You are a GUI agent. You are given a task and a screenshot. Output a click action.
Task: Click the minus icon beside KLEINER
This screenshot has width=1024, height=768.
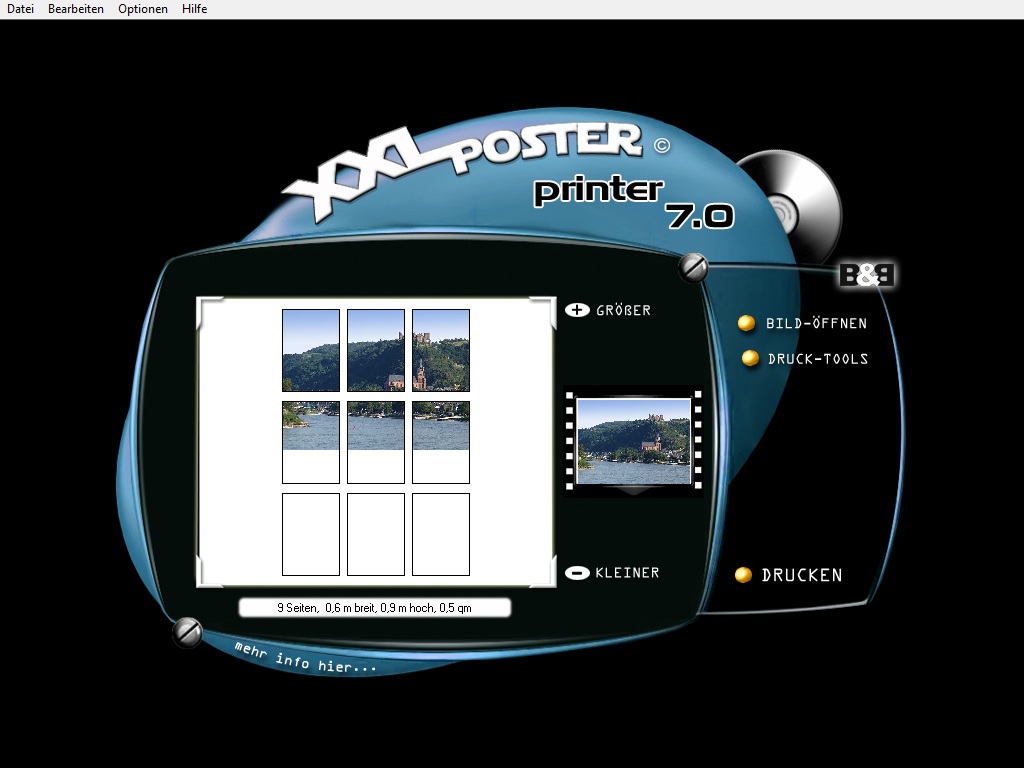577,573
